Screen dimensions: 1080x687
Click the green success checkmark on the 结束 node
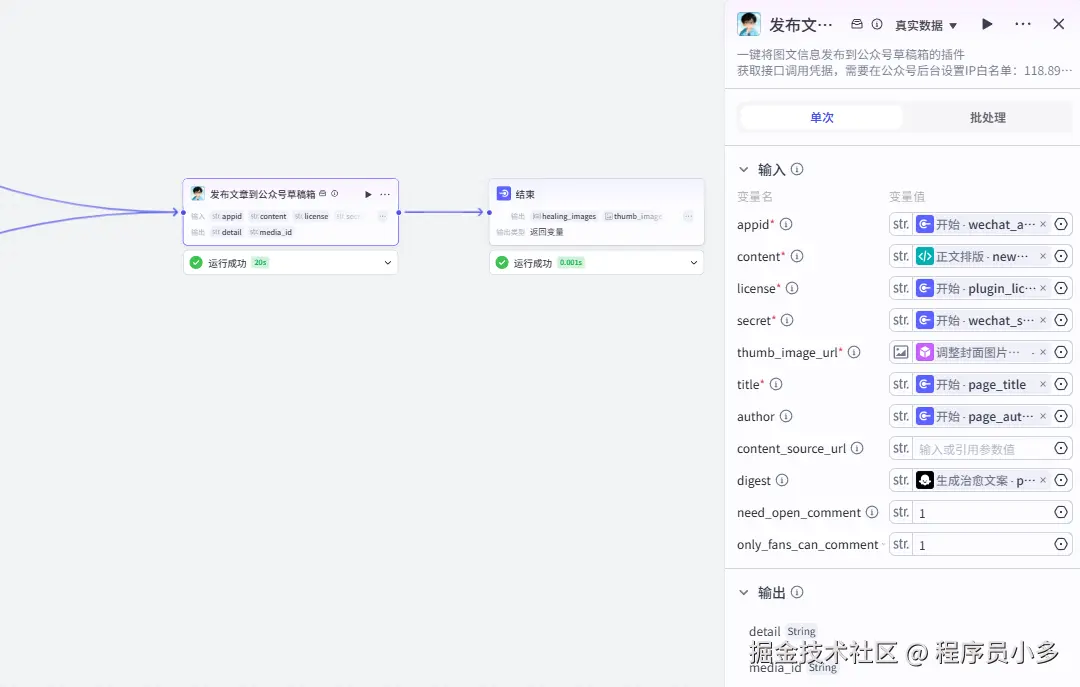(501, 262)
